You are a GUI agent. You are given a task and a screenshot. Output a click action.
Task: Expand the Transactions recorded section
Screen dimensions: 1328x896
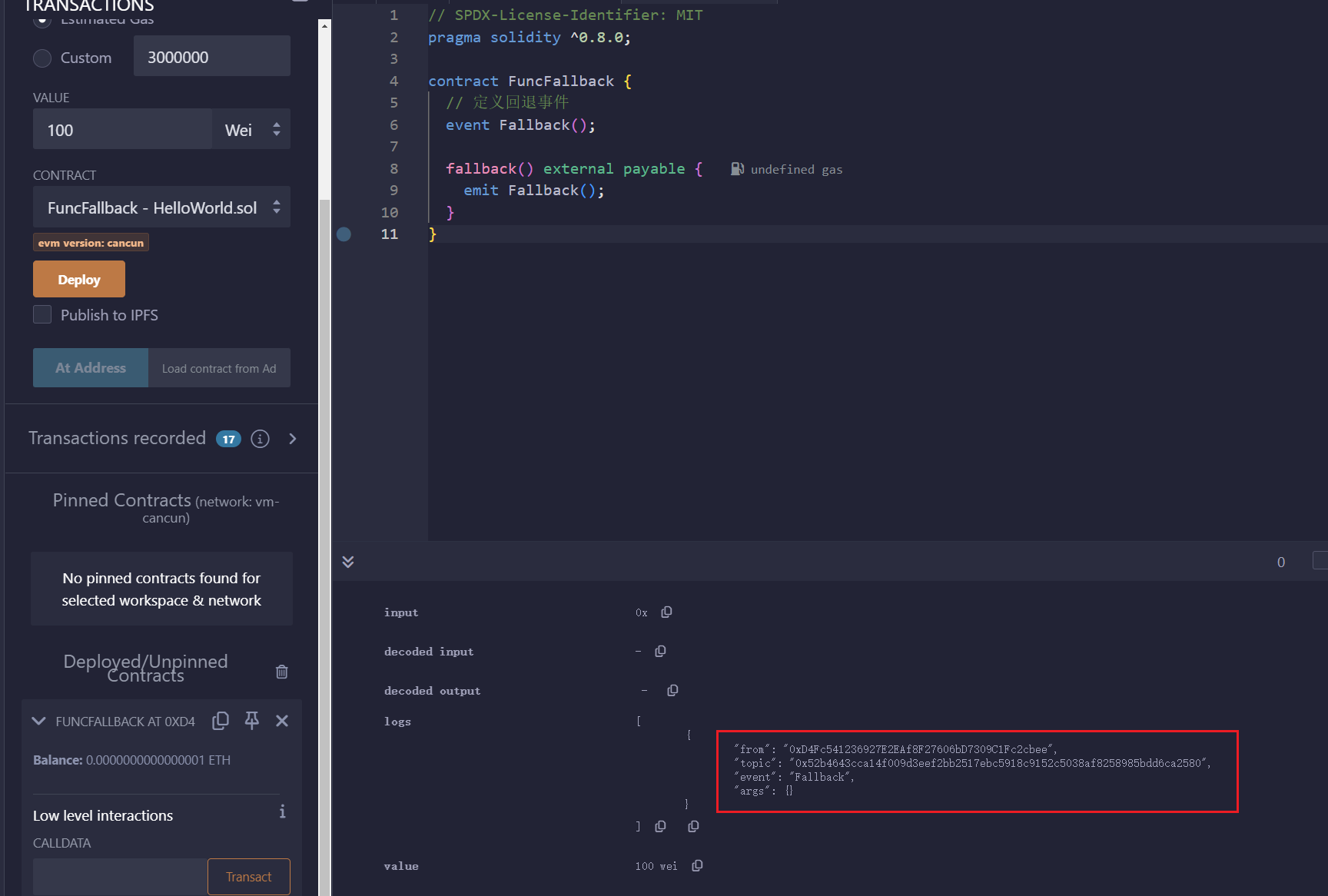pyautogui.click(x=293, y=439)
